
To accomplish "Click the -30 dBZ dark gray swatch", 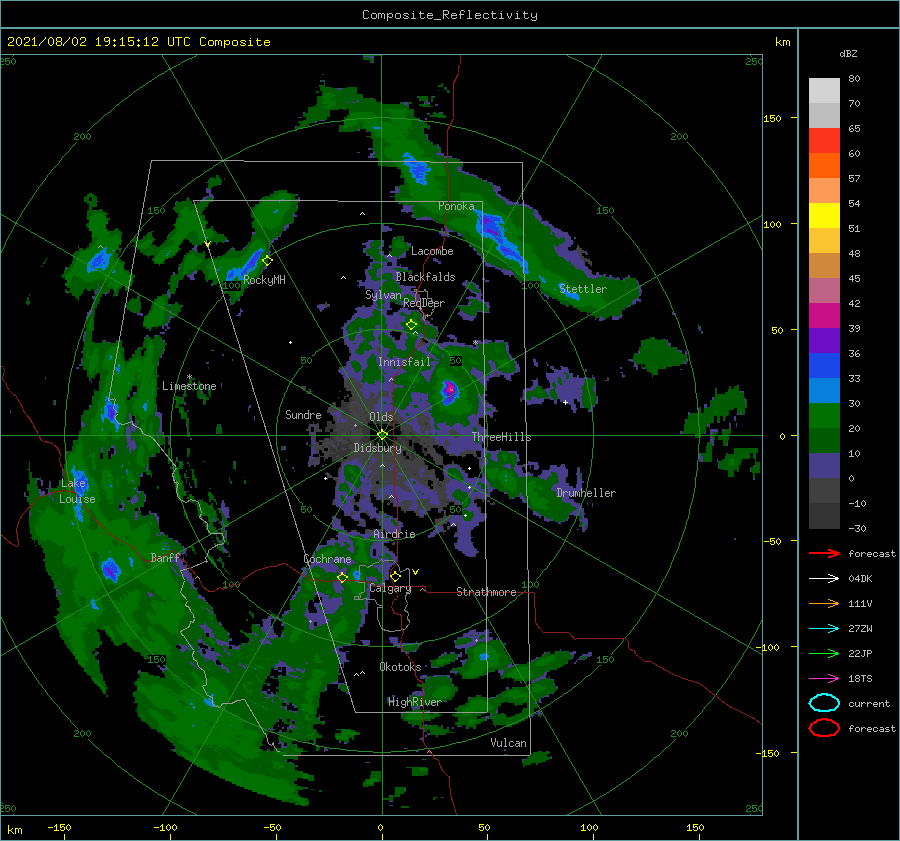I will click(x=824, y=516).
